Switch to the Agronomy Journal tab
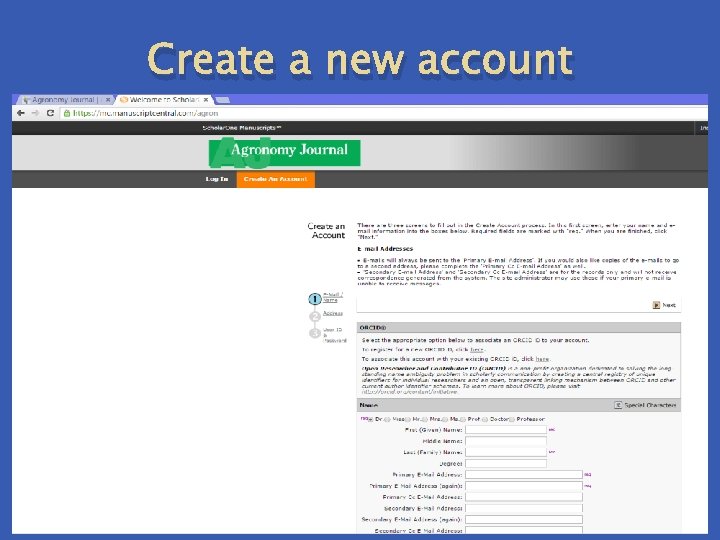 [63, 100]
